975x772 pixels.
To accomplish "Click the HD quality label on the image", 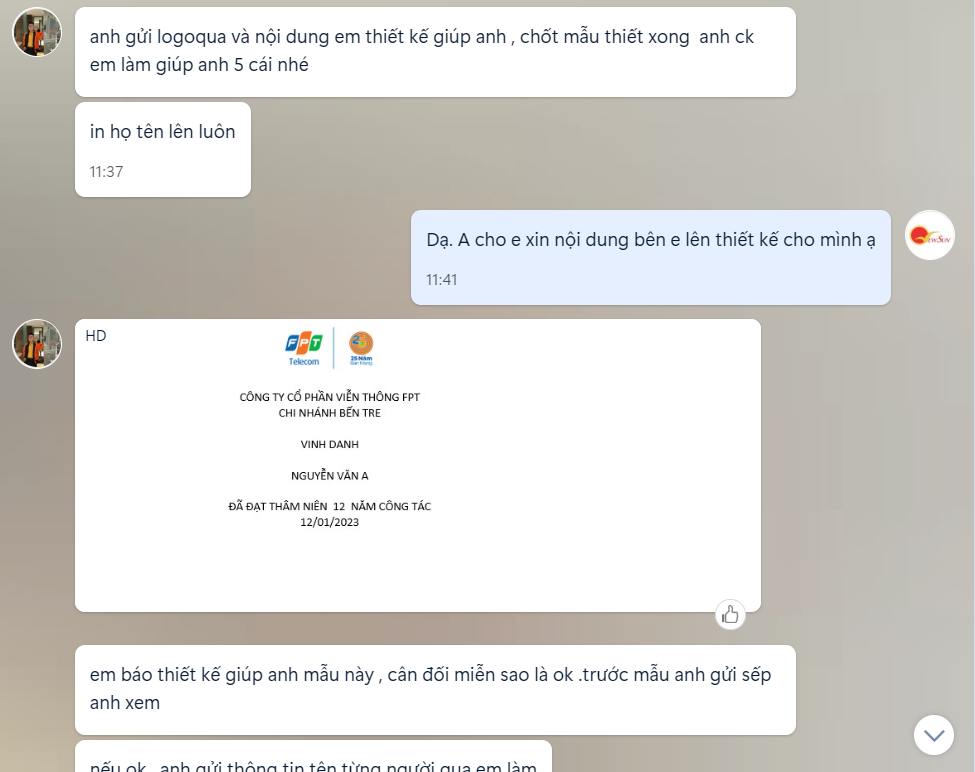I will pyautogui.click(x=96, y=336).
